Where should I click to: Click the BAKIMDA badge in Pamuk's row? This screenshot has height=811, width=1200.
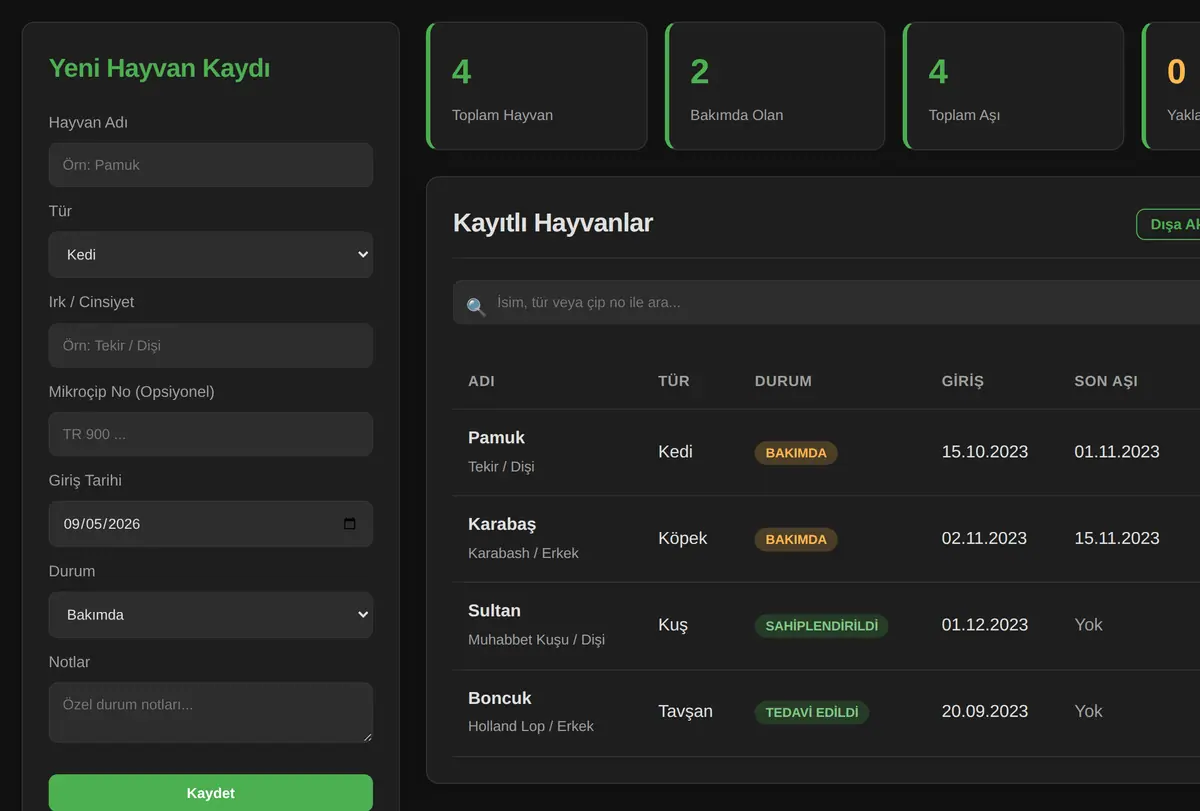(x=796, y=453)
